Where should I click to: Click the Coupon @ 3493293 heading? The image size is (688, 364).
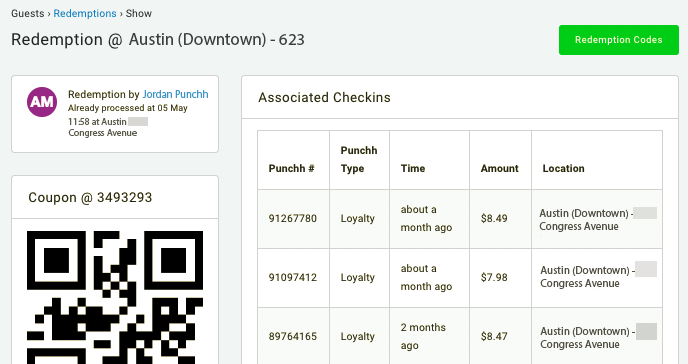(90, 197)
